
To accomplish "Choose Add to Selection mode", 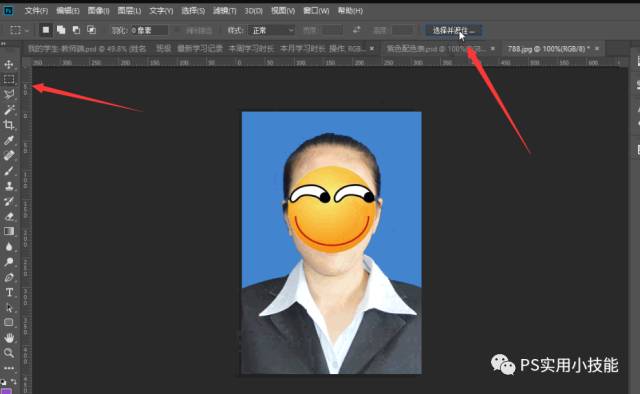I will [x=61, y=30].
